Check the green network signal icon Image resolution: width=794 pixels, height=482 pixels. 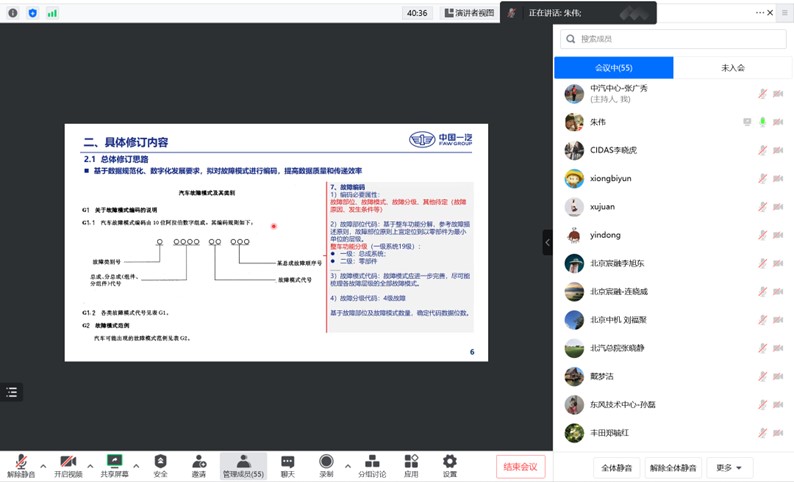(52, 13)
